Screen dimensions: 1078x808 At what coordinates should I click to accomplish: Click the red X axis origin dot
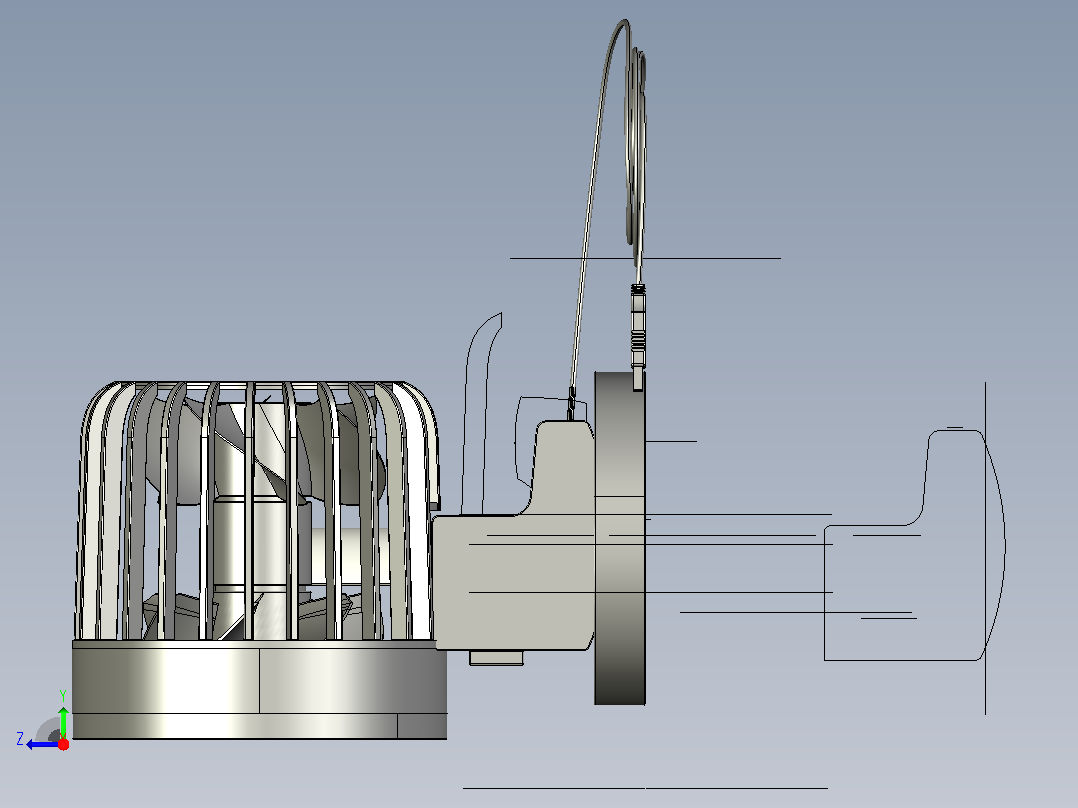(63, 744)
